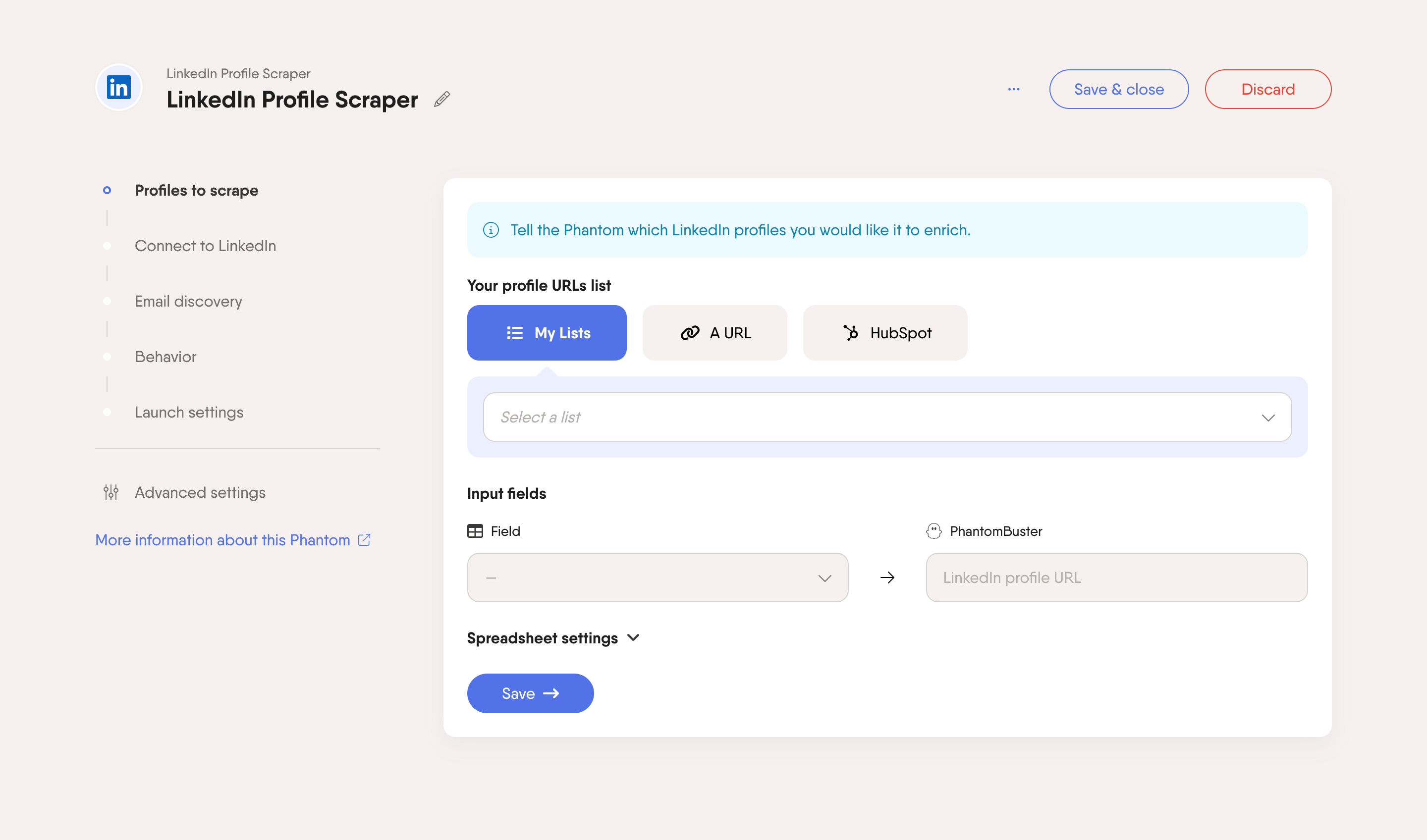
Task: Choose the HubSpot source option
Action: (x=885, y=333)
